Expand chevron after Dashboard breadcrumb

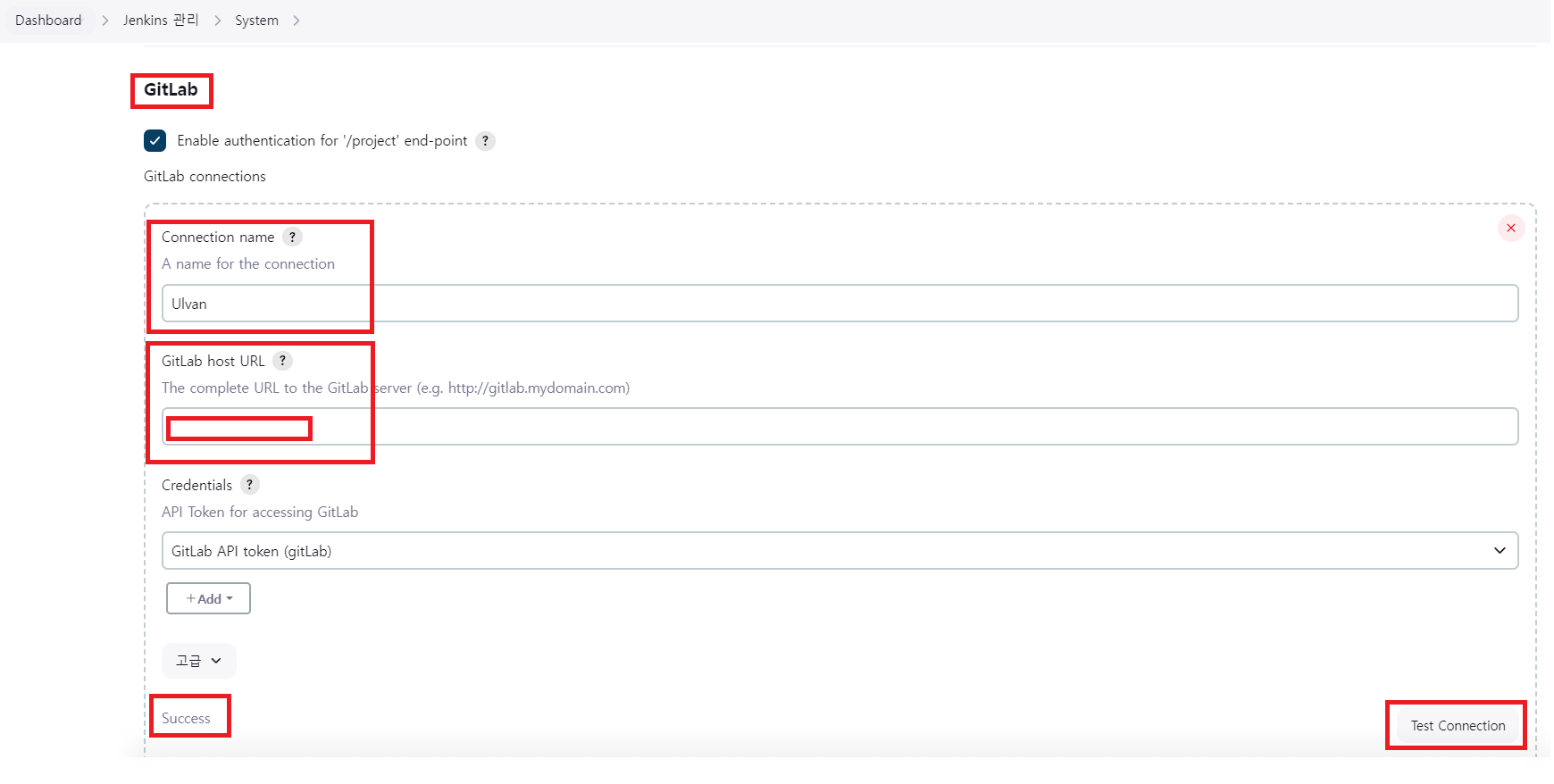pos(104,21)
